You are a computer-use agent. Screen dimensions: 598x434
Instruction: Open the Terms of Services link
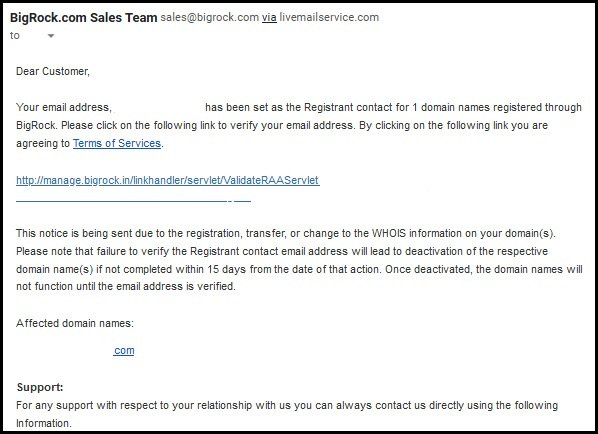(x=117, y=143)
